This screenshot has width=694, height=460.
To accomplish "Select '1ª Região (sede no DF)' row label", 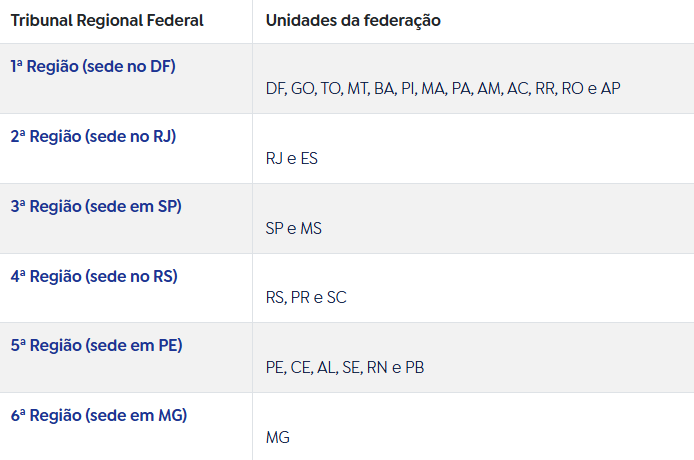I will pos(93,66).
